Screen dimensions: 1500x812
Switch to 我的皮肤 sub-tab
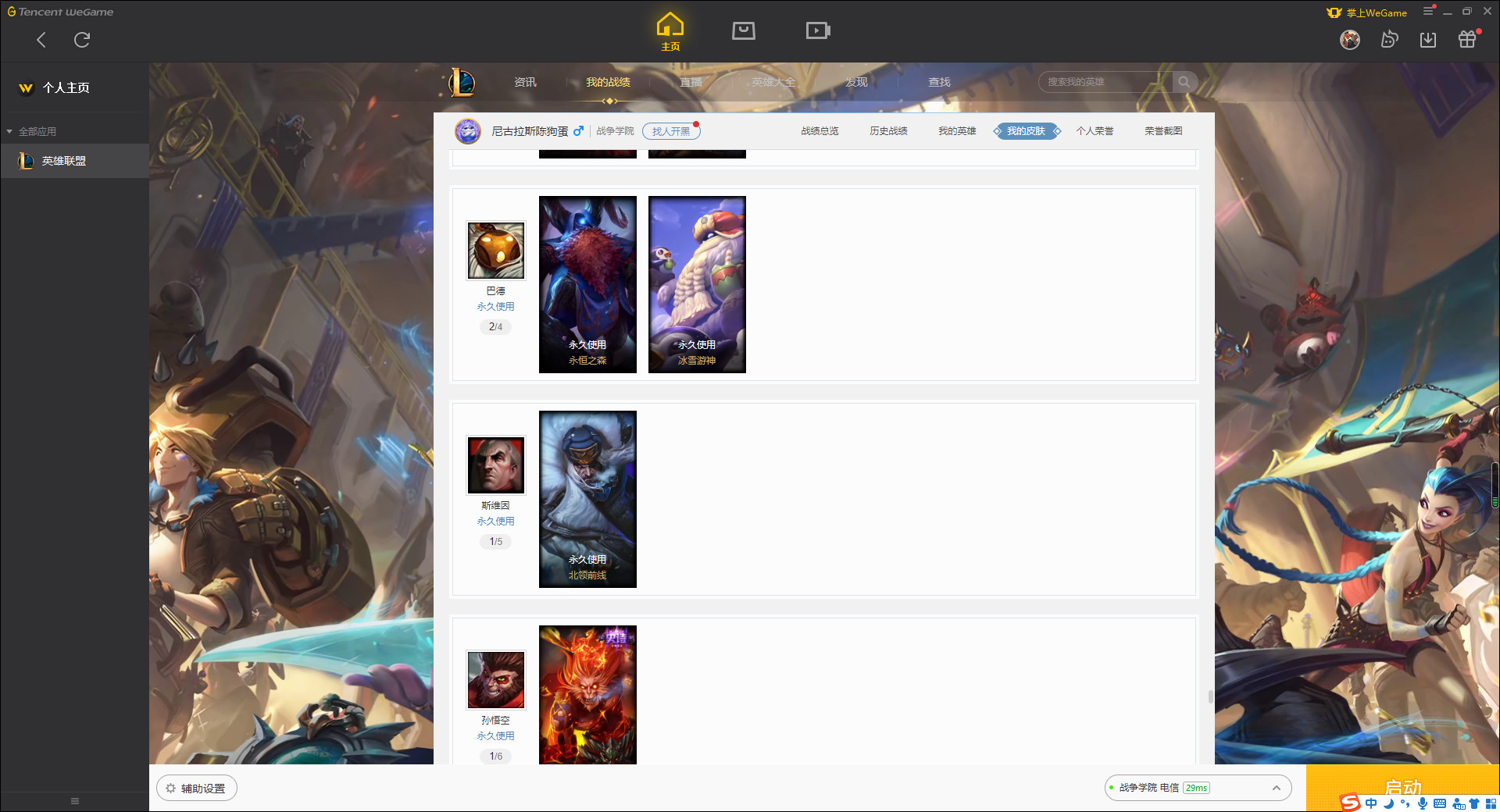click(x=1026, y=131)
